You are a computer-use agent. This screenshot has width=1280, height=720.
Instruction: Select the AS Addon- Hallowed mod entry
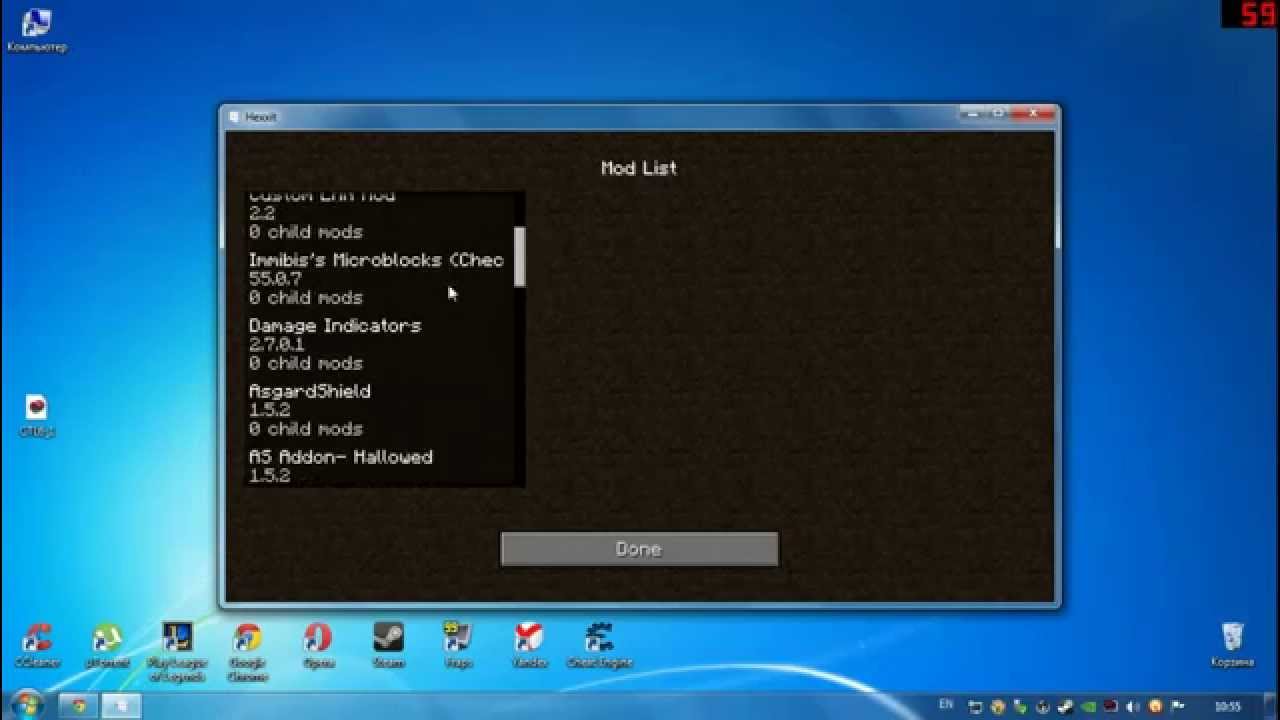coord(380,467)
